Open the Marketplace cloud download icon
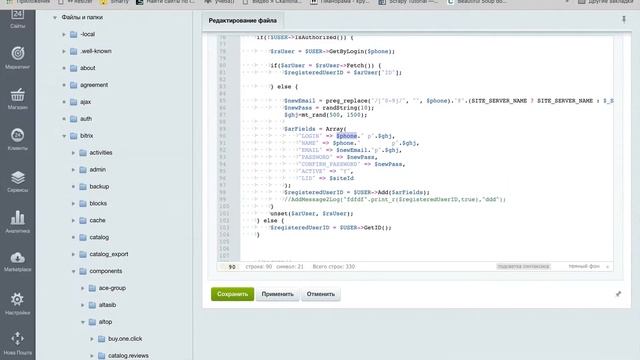This screenshot has width=640, height=360. [x=18, y=258]
